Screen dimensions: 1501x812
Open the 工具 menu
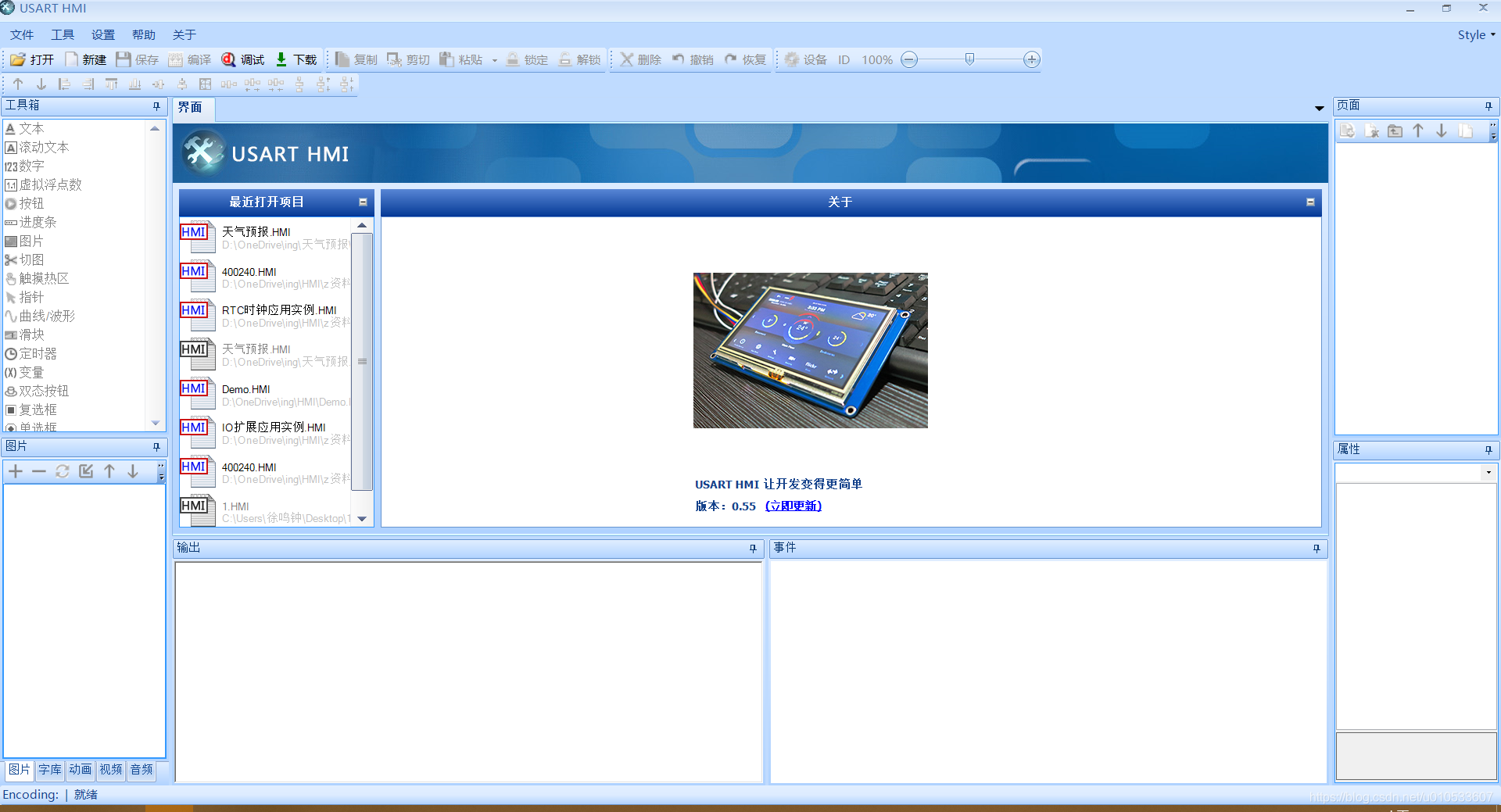pyautogui.click(x=63, y=35)
